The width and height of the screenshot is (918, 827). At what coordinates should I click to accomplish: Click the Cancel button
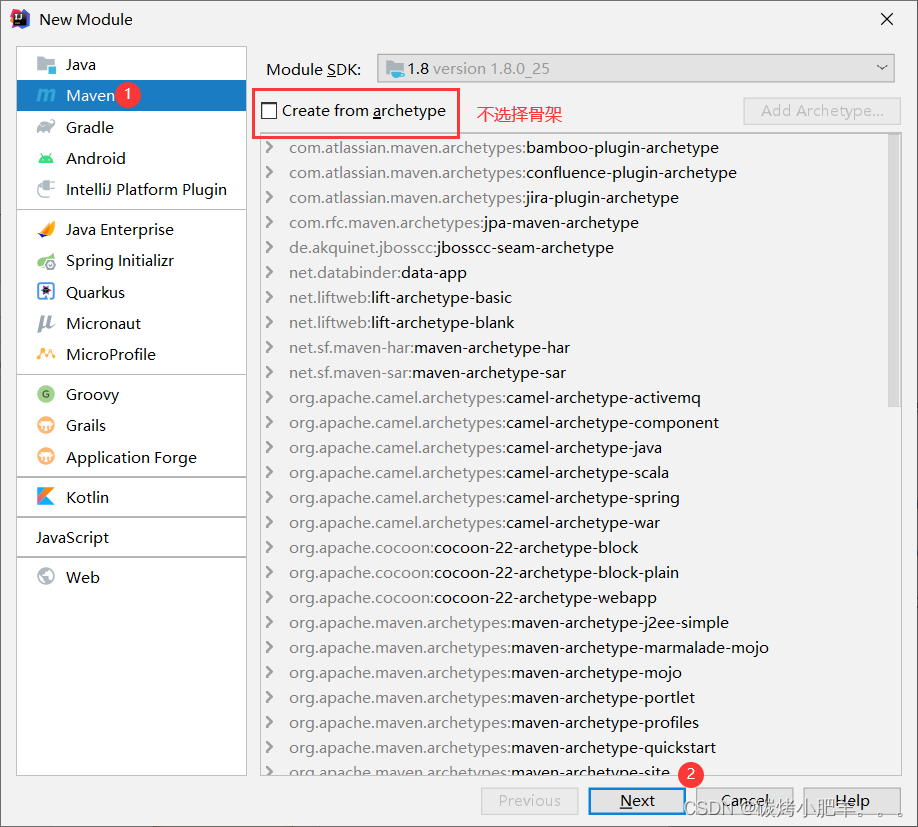click(745, 801)
